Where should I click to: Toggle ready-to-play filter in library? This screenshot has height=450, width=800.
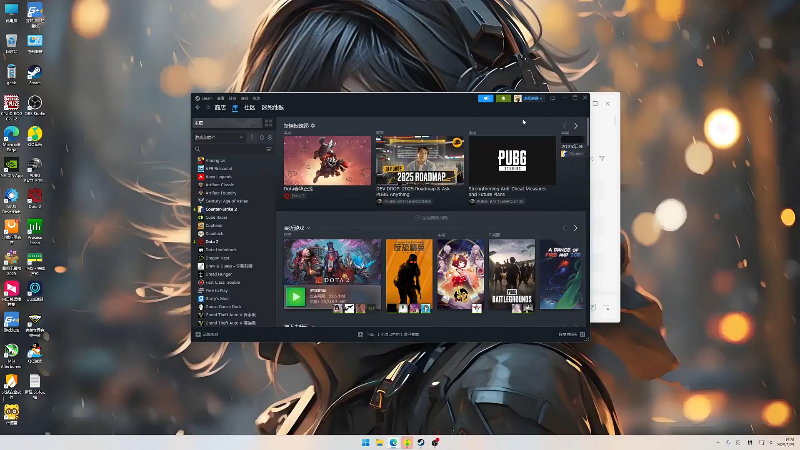[x=270, y=137]
